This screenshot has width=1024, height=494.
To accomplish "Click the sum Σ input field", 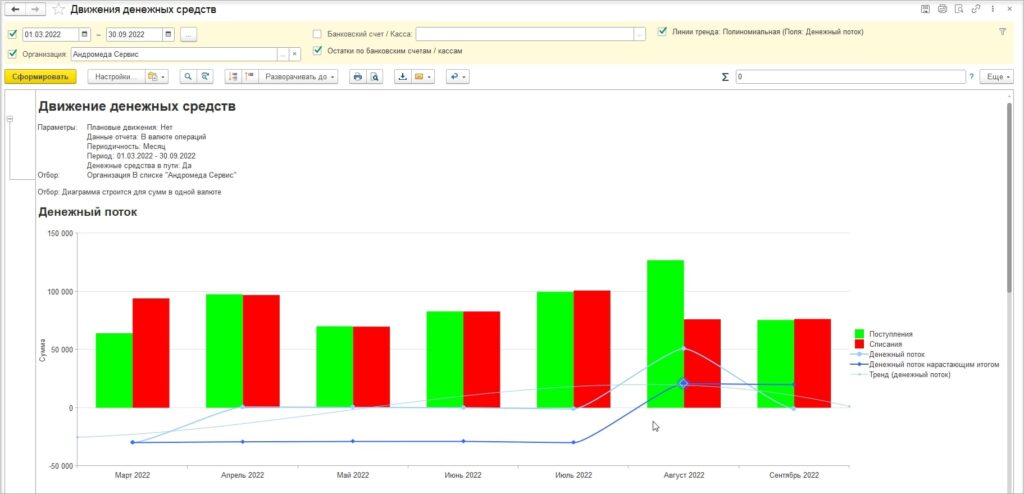I will pos(850,76).
